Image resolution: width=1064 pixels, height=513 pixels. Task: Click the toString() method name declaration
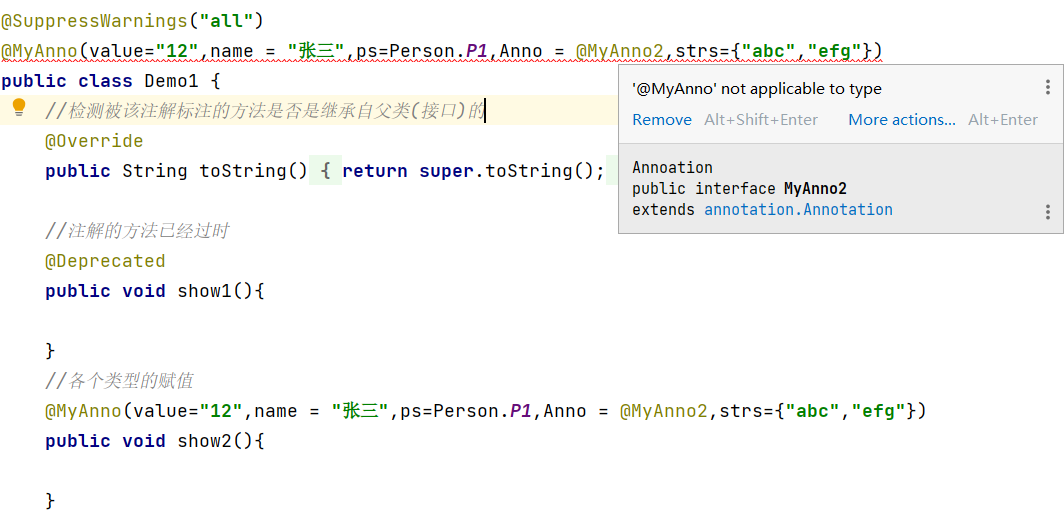253,171
